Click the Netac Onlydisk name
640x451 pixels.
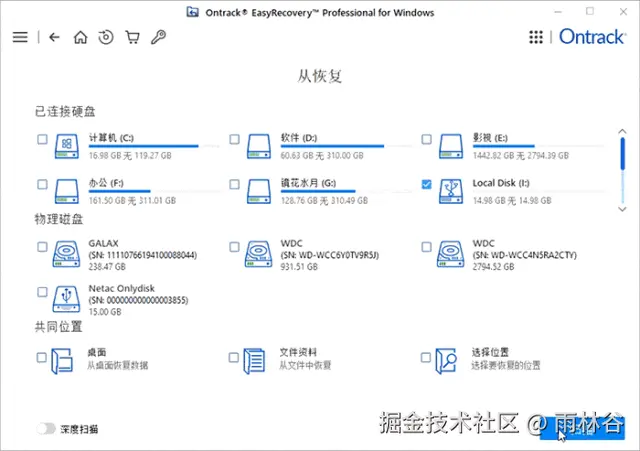(x=122, y=288)
